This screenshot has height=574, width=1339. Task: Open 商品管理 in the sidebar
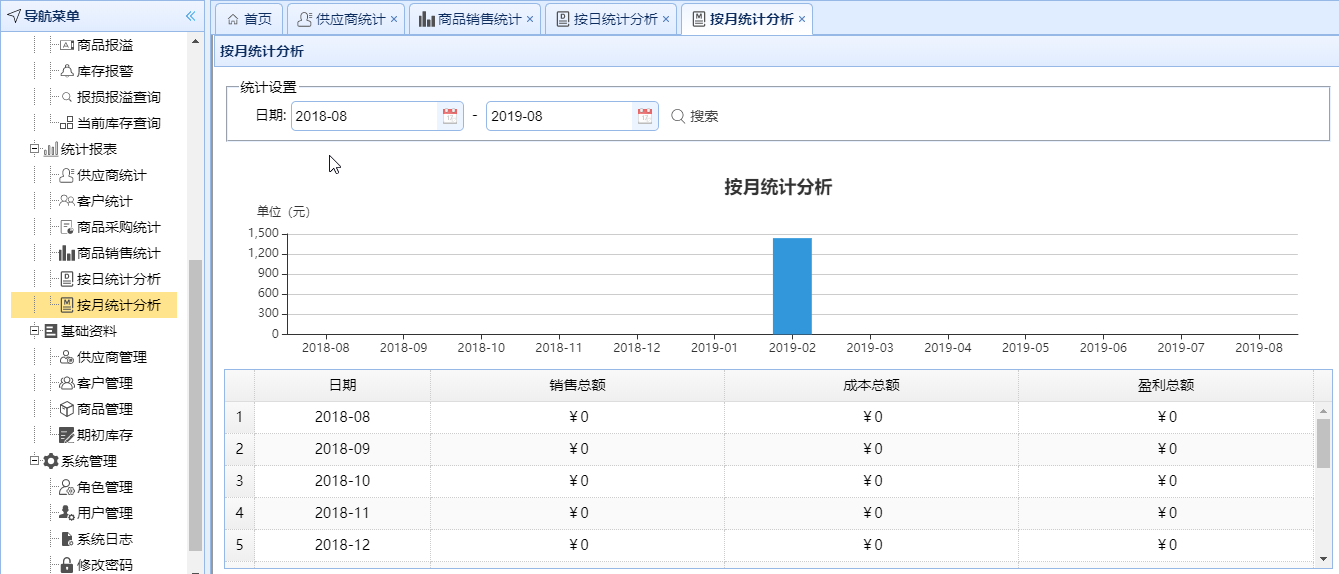[x=104, y=409]
